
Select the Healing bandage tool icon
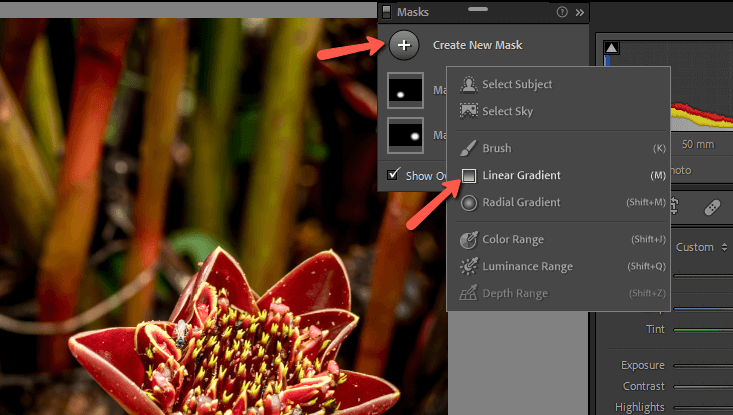712,208
